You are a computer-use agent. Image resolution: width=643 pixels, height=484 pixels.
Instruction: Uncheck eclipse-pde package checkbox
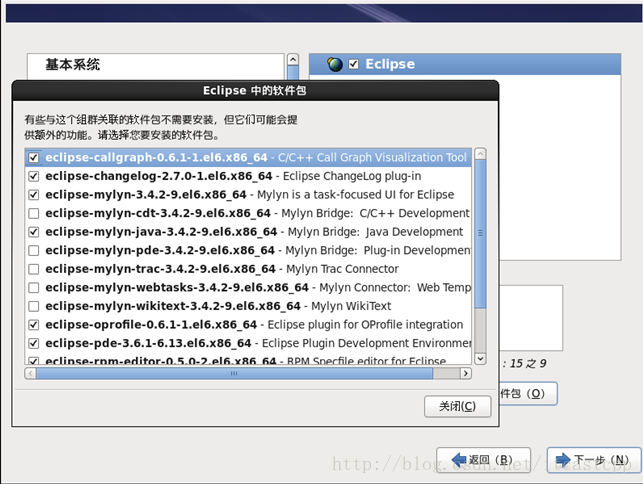34,343
